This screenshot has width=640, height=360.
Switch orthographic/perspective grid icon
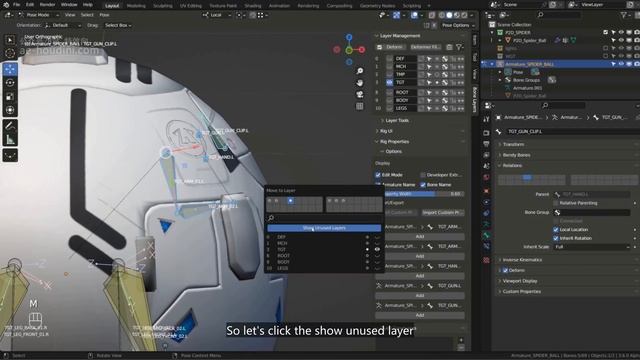pos(360,107)
